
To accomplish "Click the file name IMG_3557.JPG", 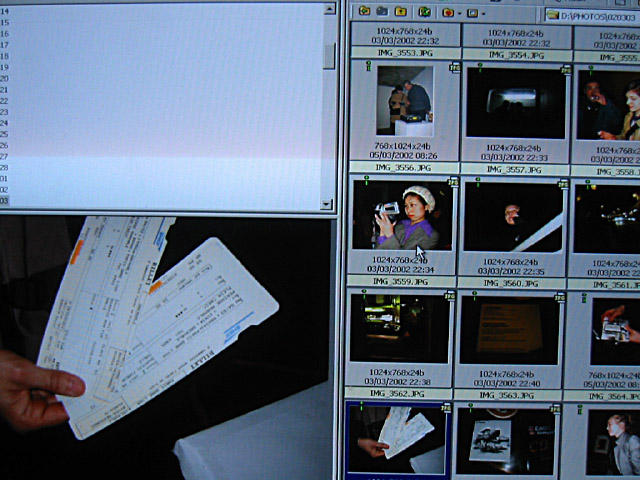I will [514, 169].
